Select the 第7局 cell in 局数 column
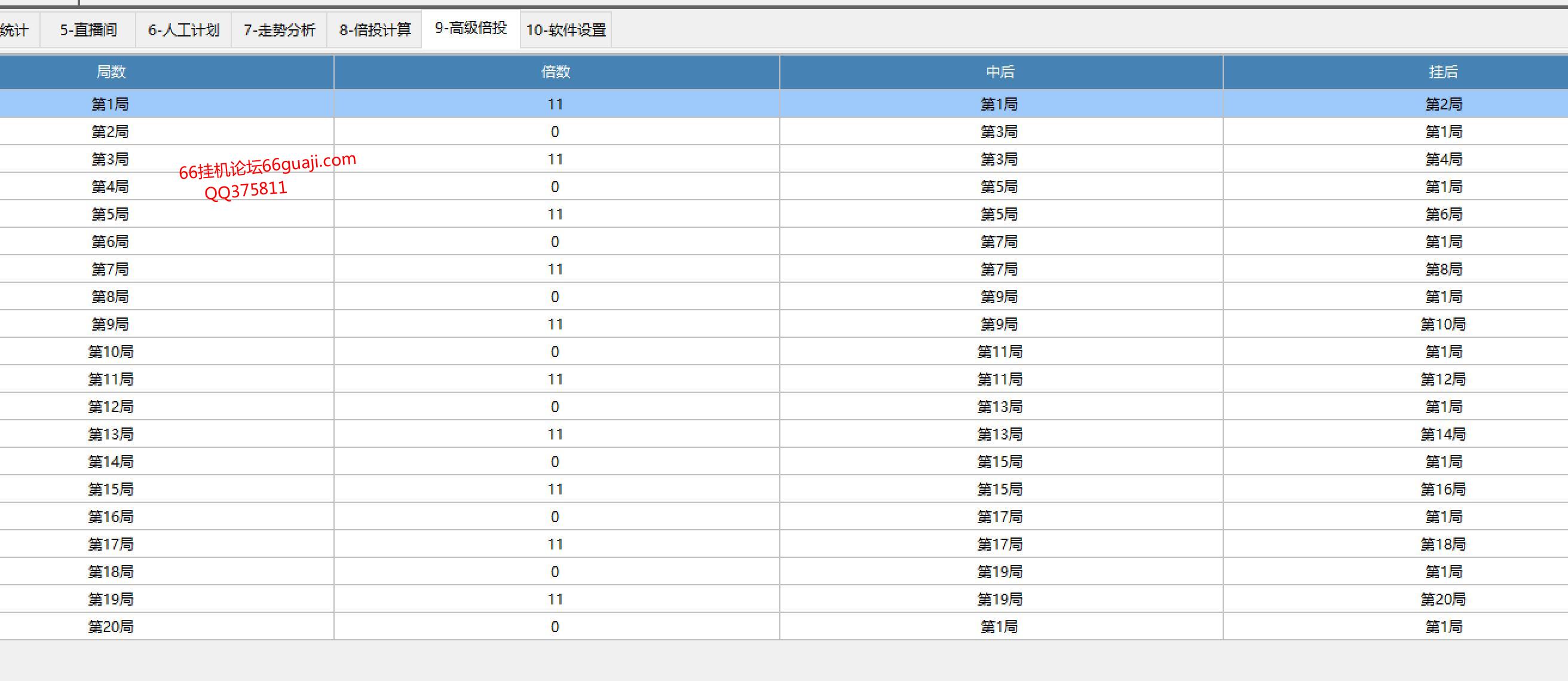The width and height of the screenshot is (1568, 681). pyautogui.click(x=167, y=268)
